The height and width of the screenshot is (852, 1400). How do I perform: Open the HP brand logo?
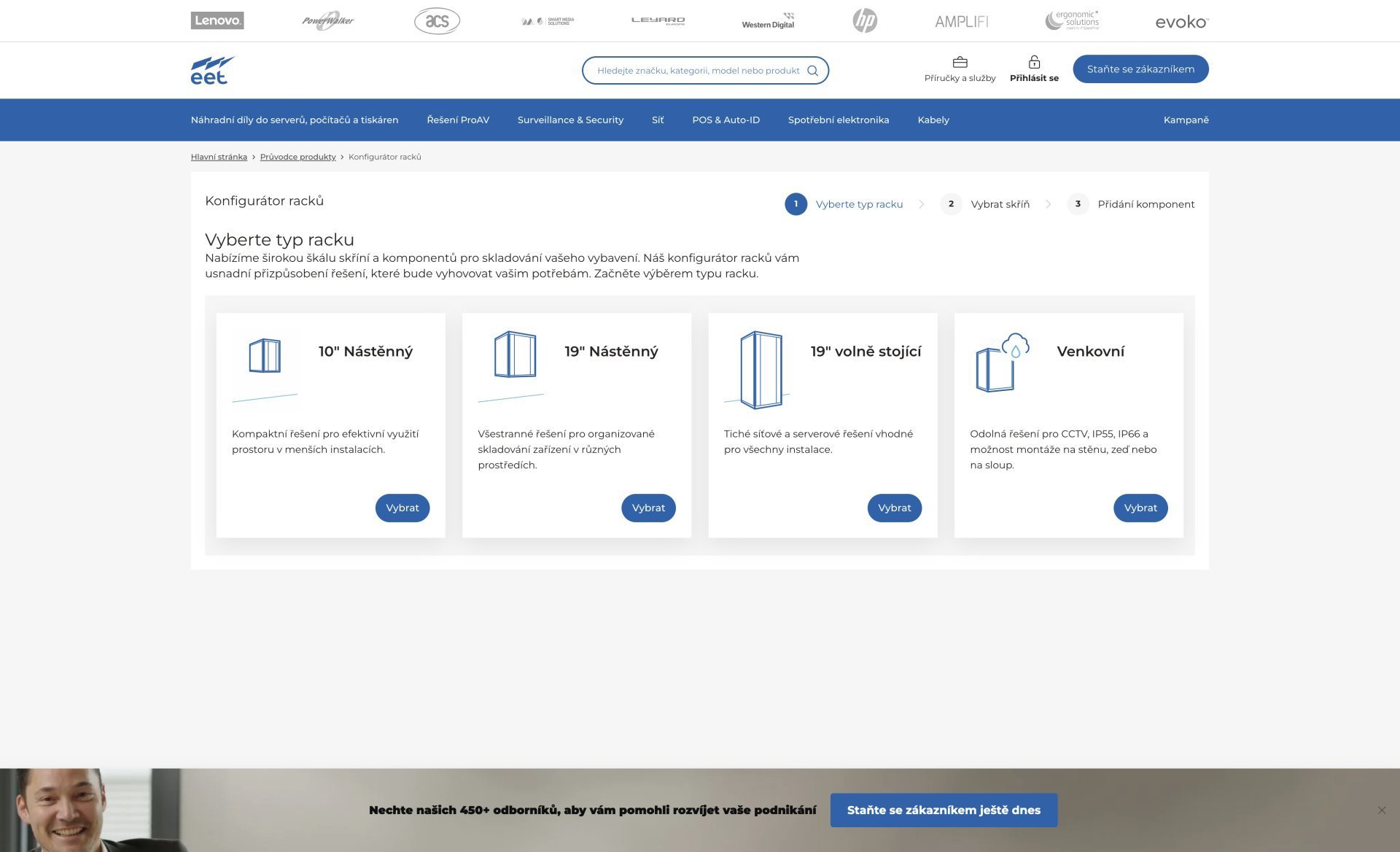click(865, 20)
